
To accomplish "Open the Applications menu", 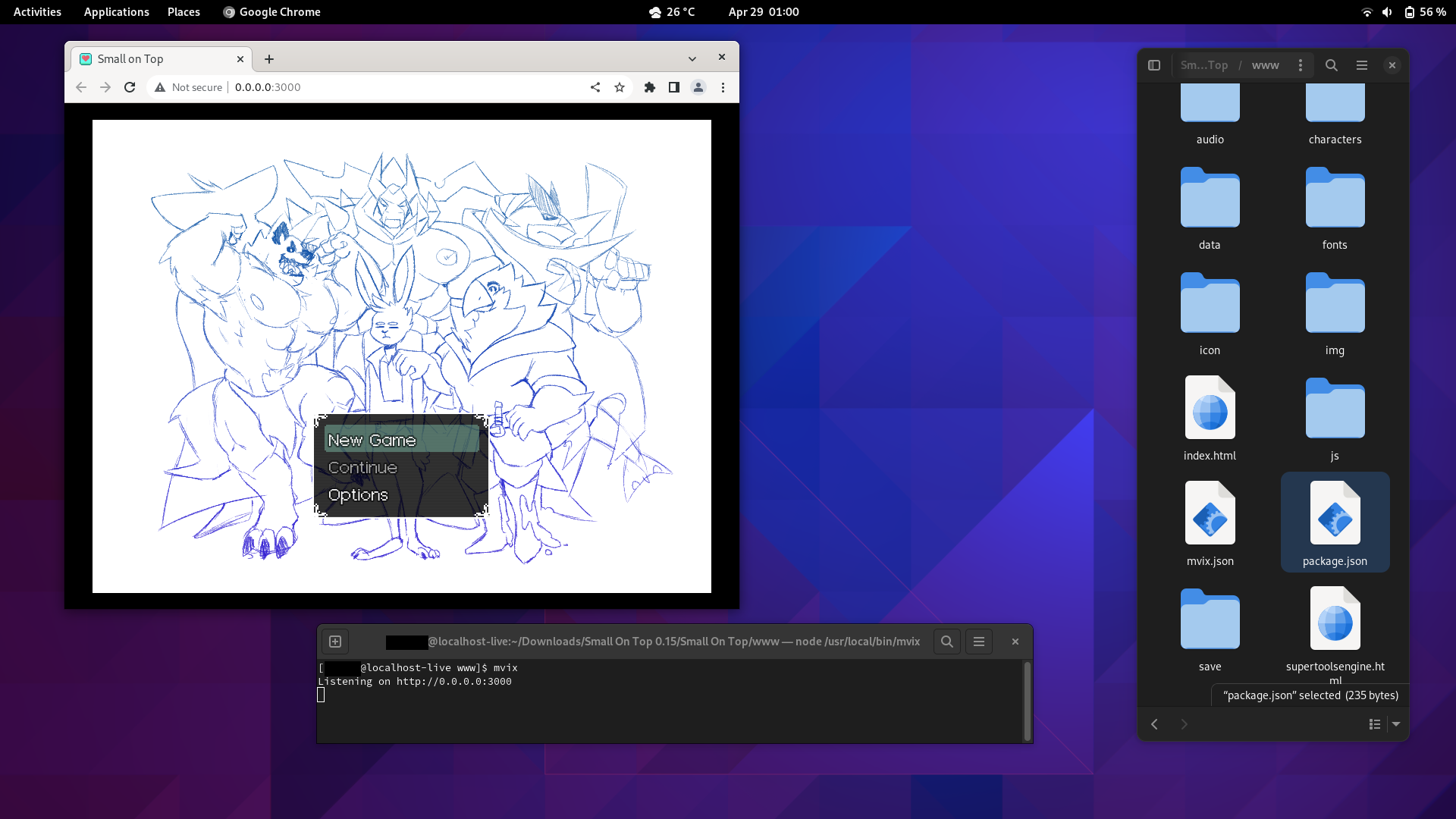I will [x=116, y=12].
